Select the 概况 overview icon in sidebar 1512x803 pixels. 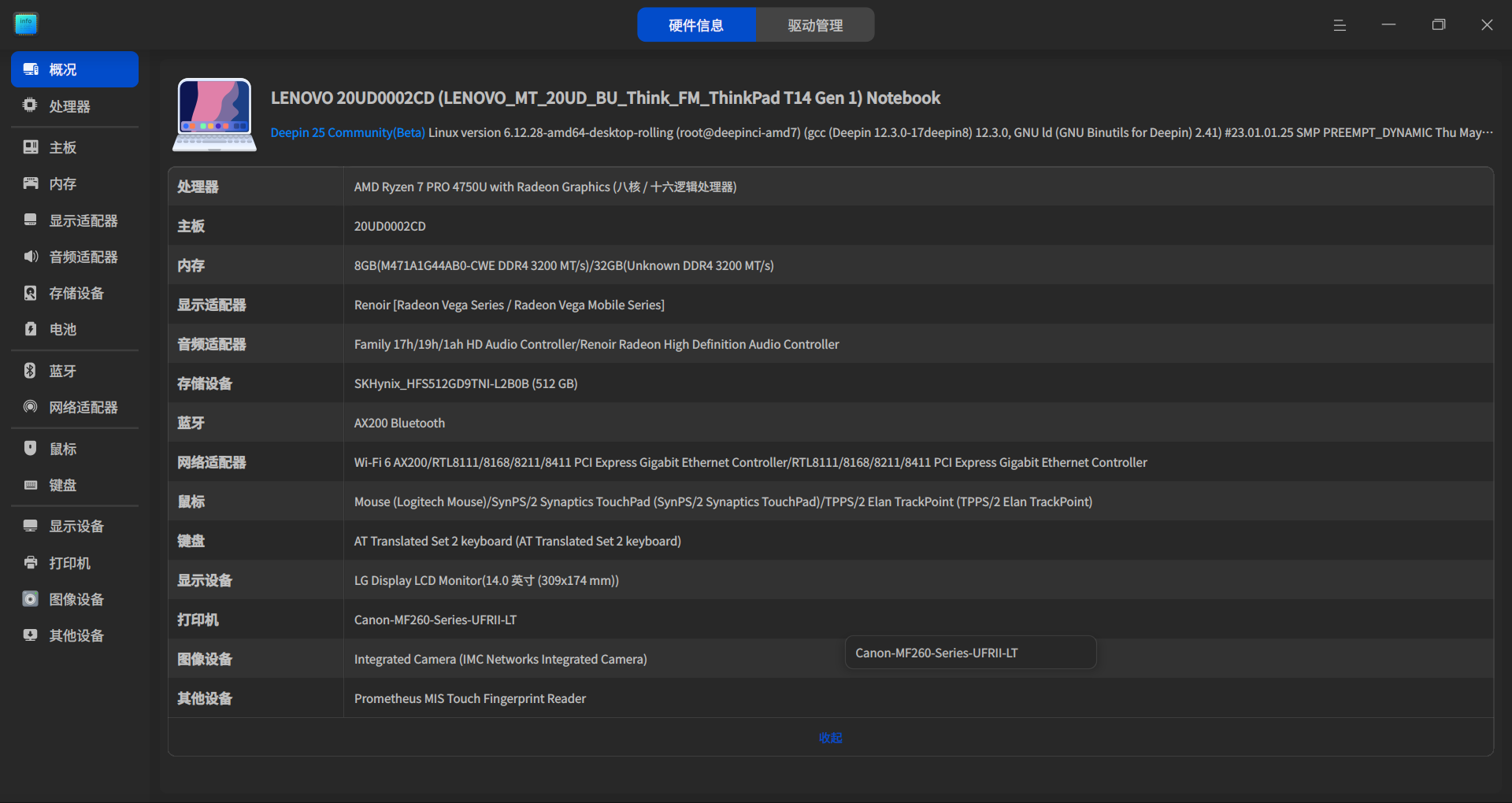pos(31,69)
